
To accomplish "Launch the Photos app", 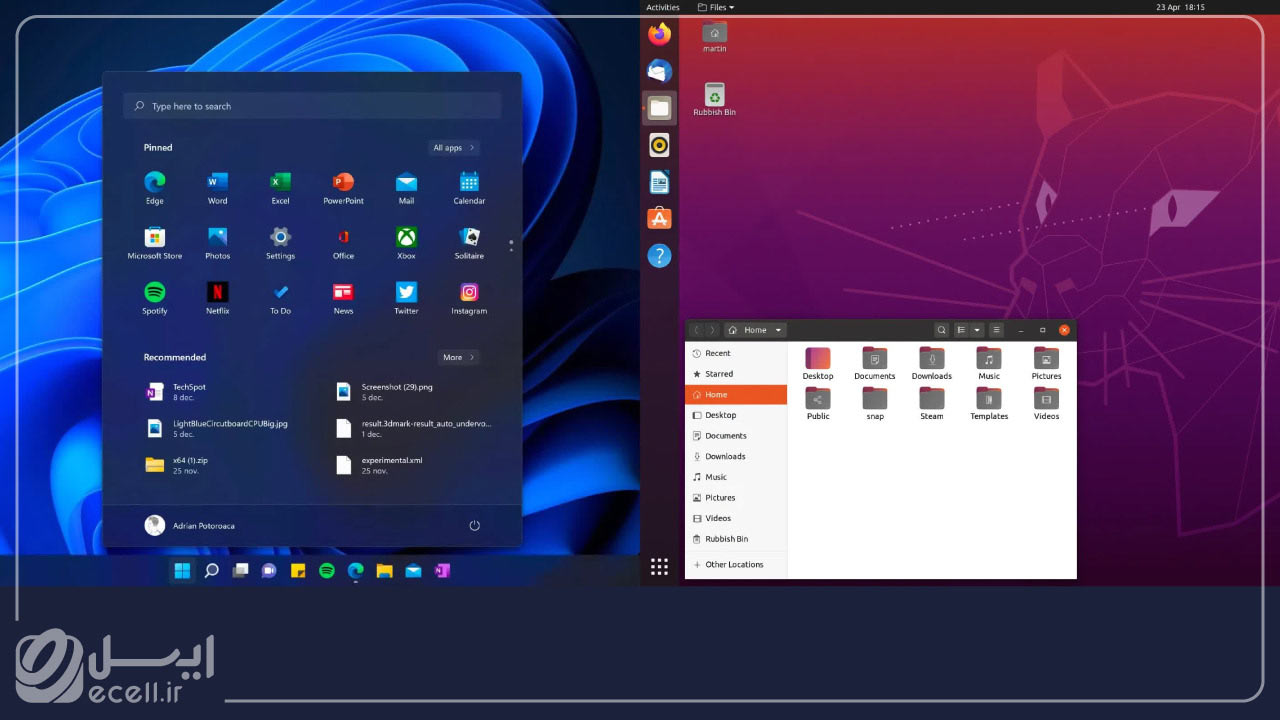I will click(217, 242).
